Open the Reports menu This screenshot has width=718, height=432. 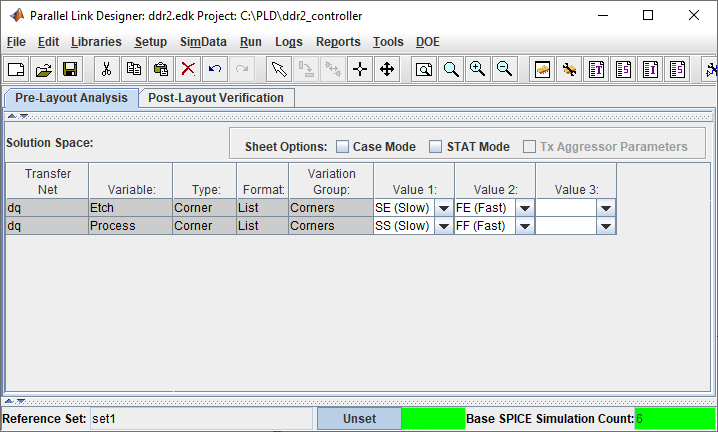click(338, 42)
